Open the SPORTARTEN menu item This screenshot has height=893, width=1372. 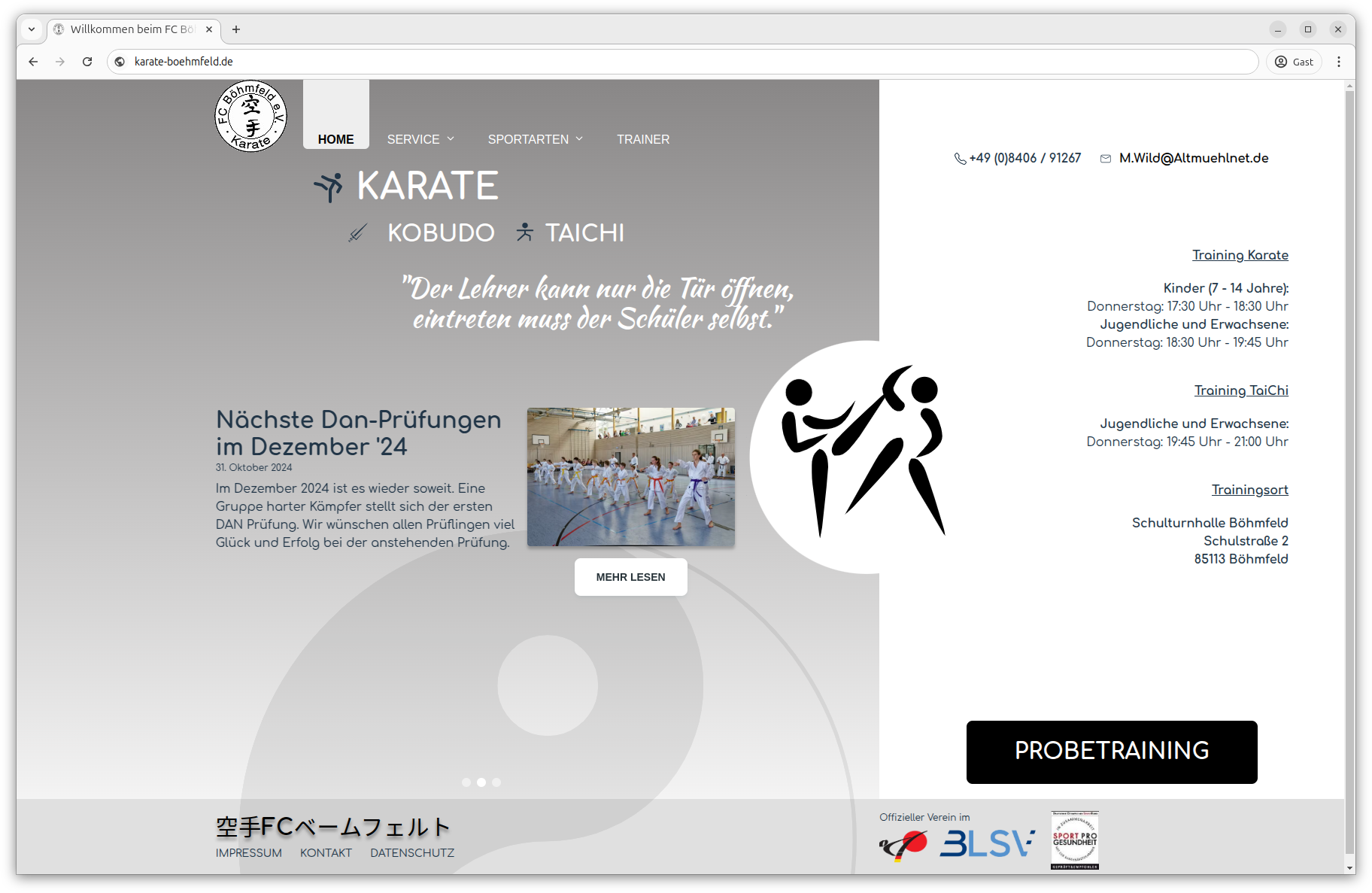coord(528,139)
